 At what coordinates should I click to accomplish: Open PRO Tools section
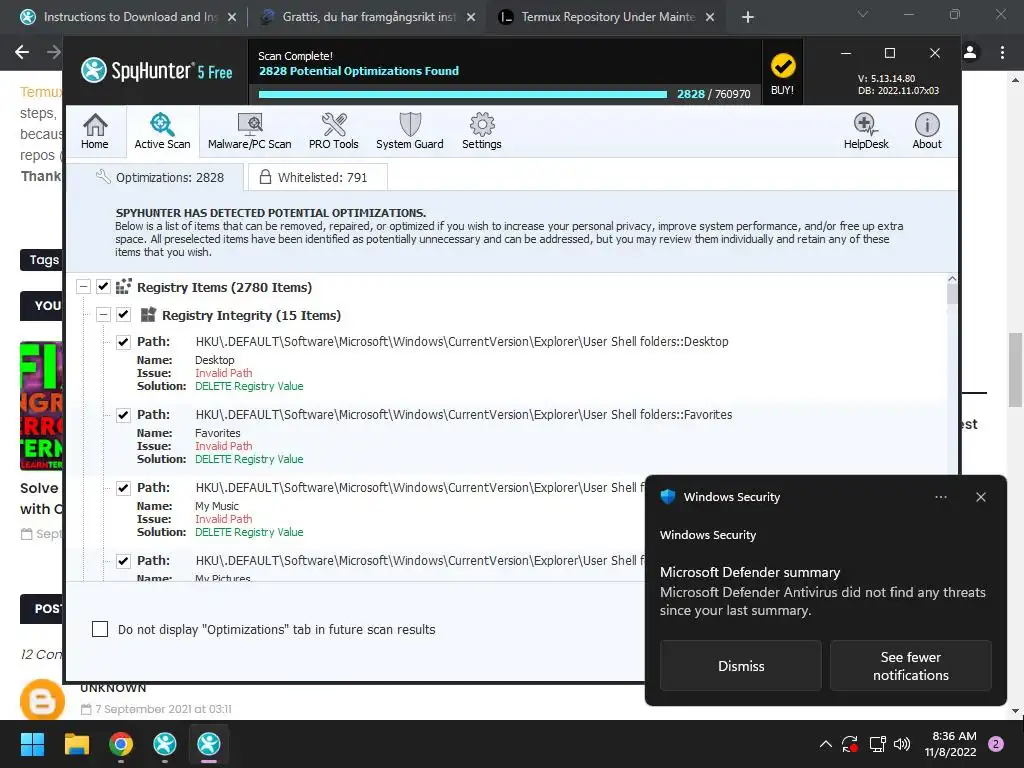[x=334, y=131]
